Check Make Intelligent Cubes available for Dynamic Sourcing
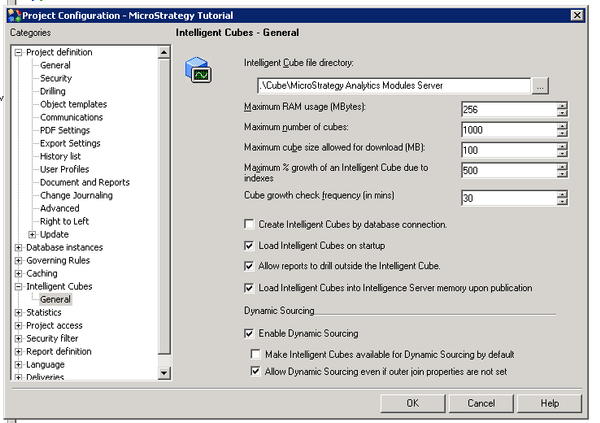600x423 pixels. tap(256, 354)
